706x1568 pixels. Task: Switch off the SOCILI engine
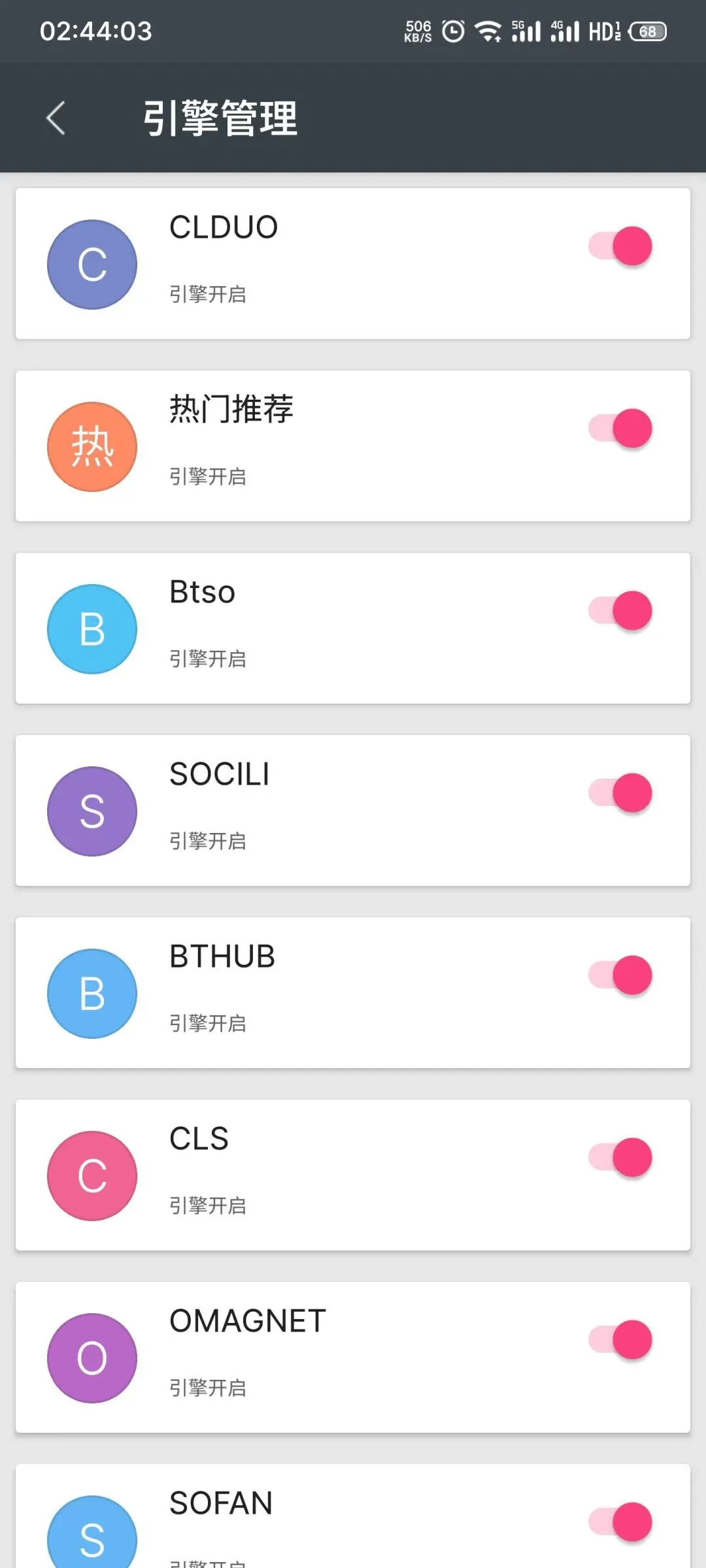pyautogui.click(x=620, y=793)
